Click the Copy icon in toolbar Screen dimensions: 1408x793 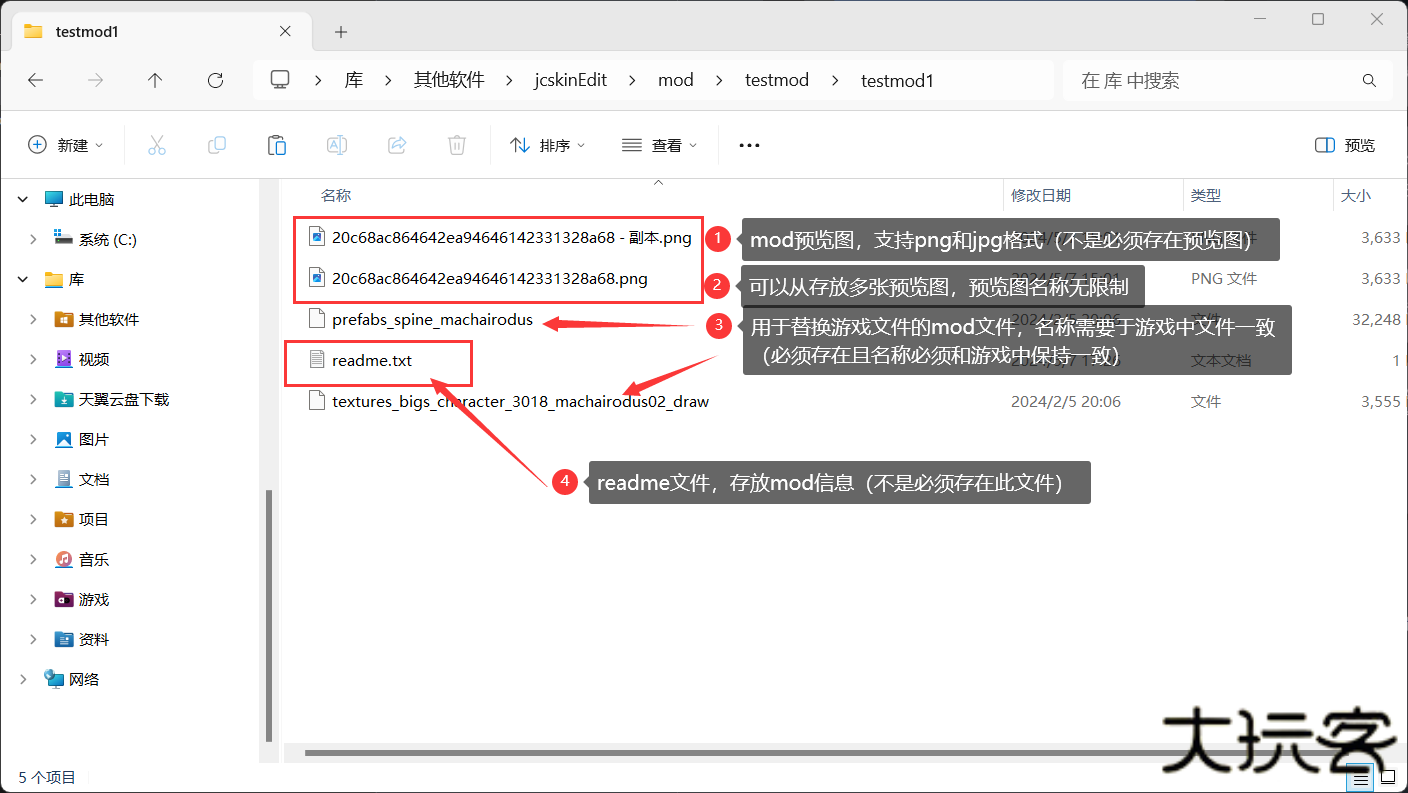coord(217,145)
